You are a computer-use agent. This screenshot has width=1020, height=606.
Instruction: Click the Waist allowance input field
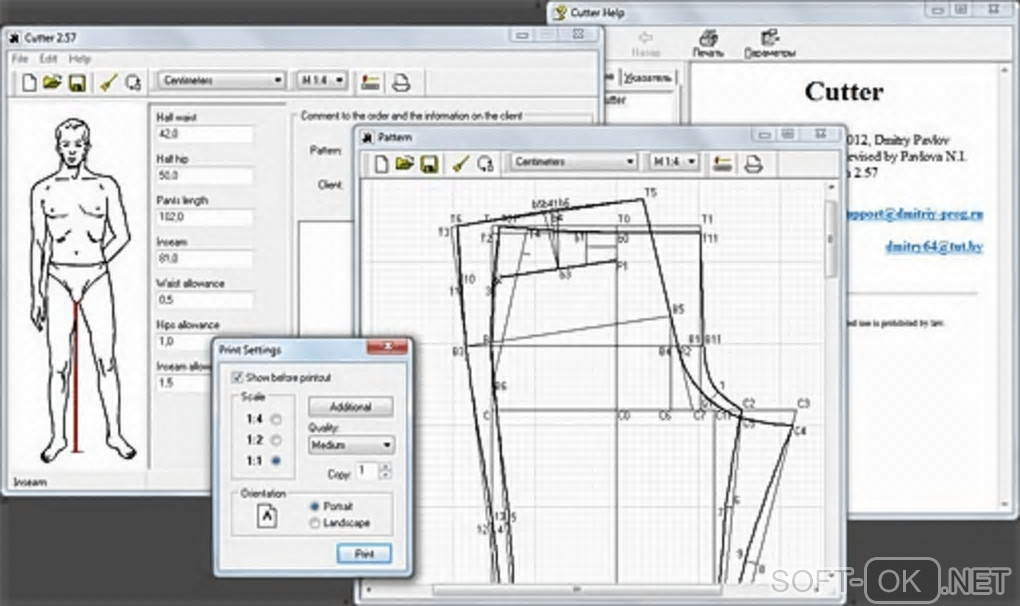click(x=204, y=300)
